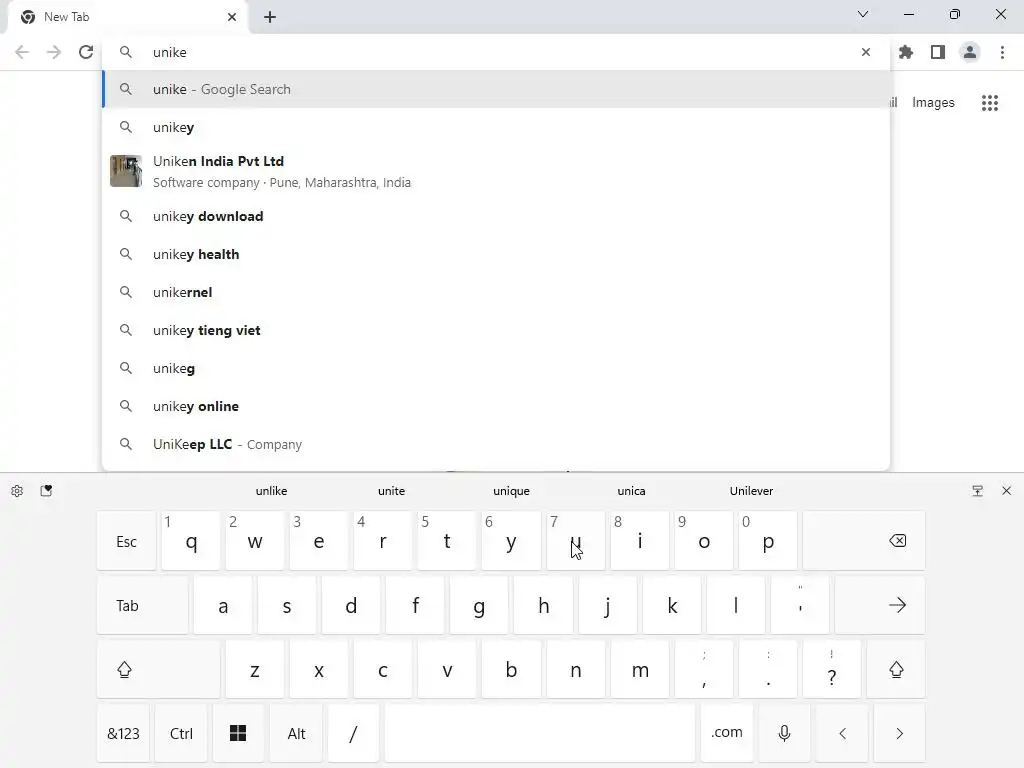Tap the right Shift key
1024x768 pixels.
tap(896, 669)
